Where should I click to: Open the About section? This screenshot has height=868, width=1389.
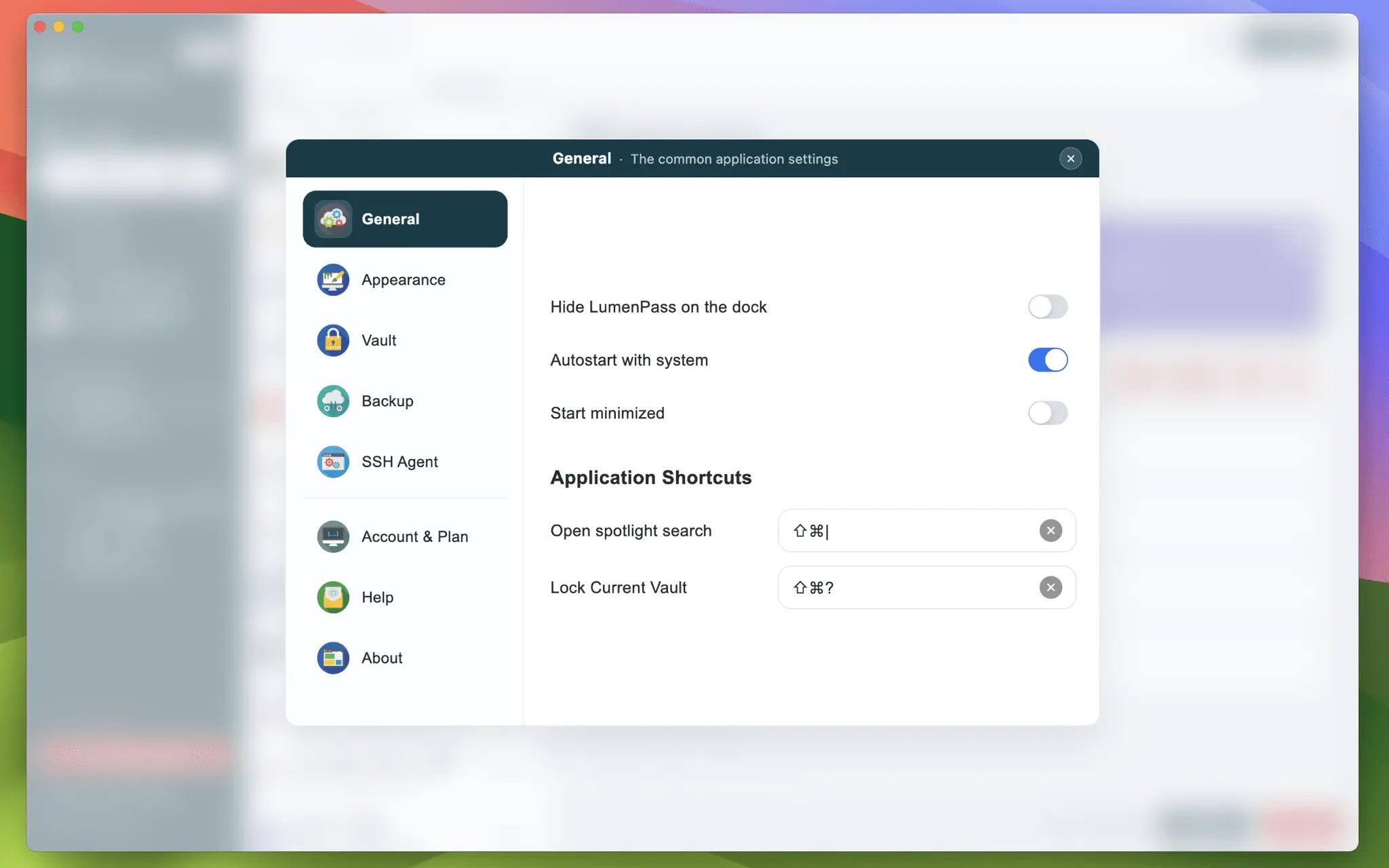pyautogui.click(x=405, y=658)
